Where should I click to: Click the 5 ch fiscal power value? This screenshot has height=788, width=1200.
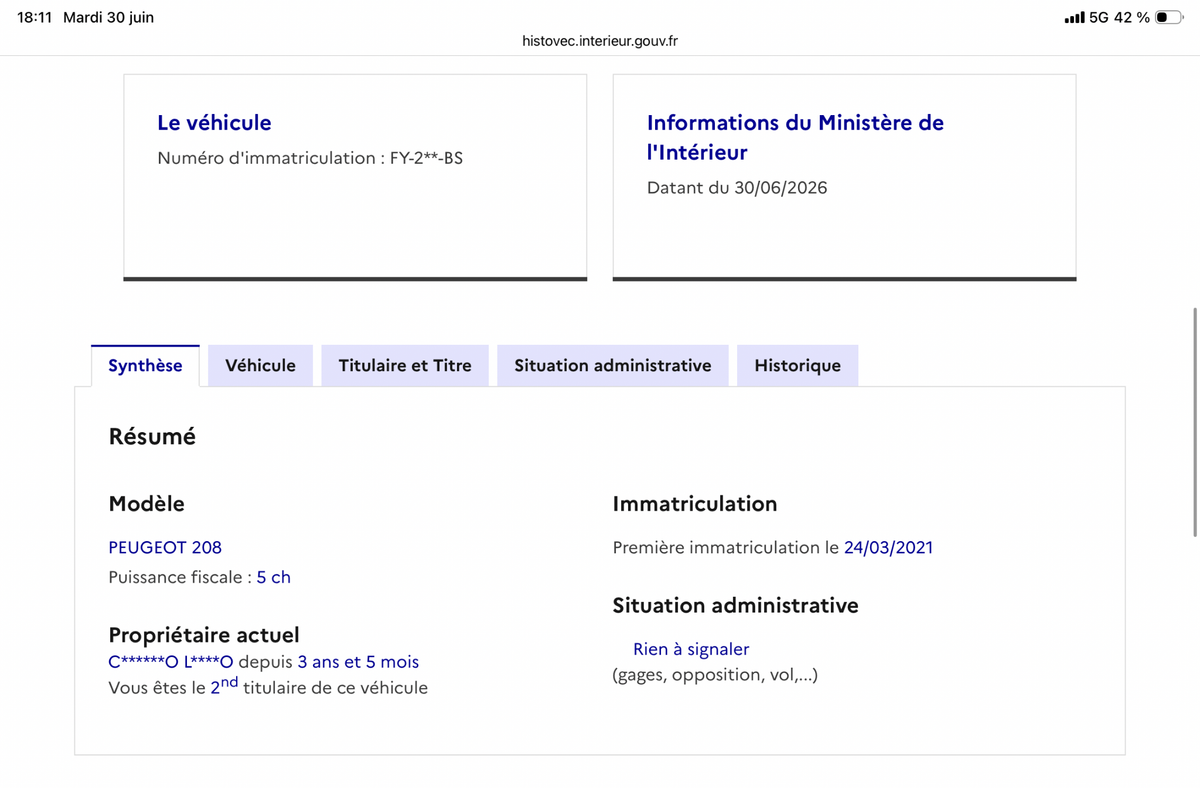tap(274, 578)
